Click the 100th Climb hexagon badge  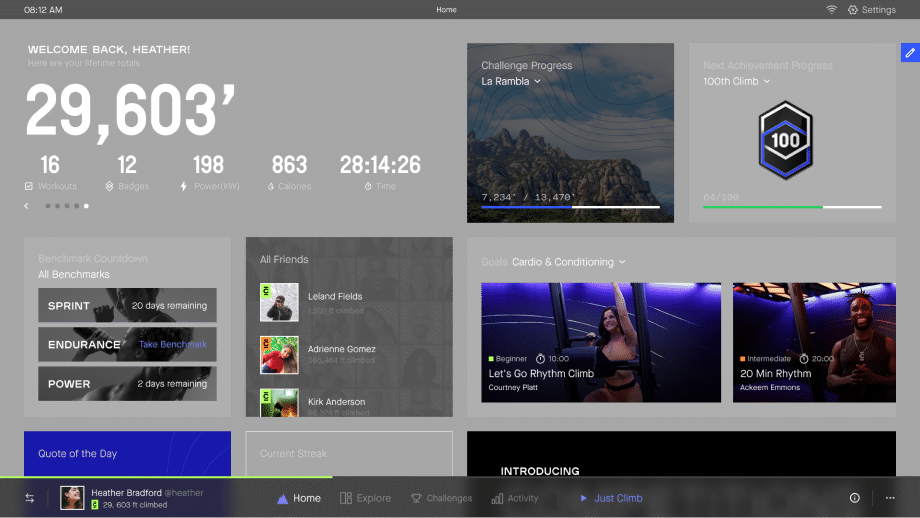pos(785,140)
